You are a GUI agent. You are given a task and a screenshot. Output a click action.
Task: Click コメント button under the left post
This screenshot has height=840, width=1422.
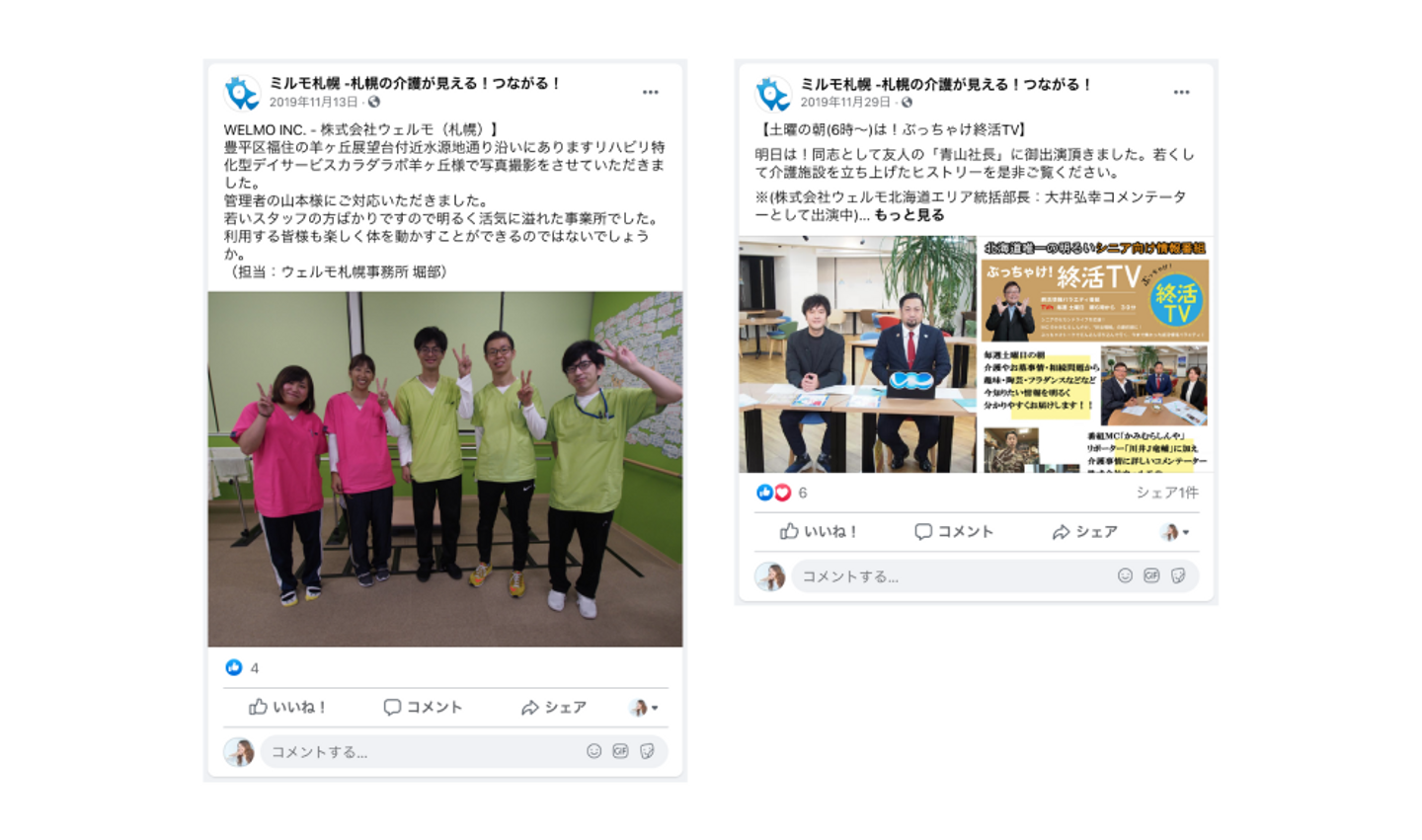423,707
